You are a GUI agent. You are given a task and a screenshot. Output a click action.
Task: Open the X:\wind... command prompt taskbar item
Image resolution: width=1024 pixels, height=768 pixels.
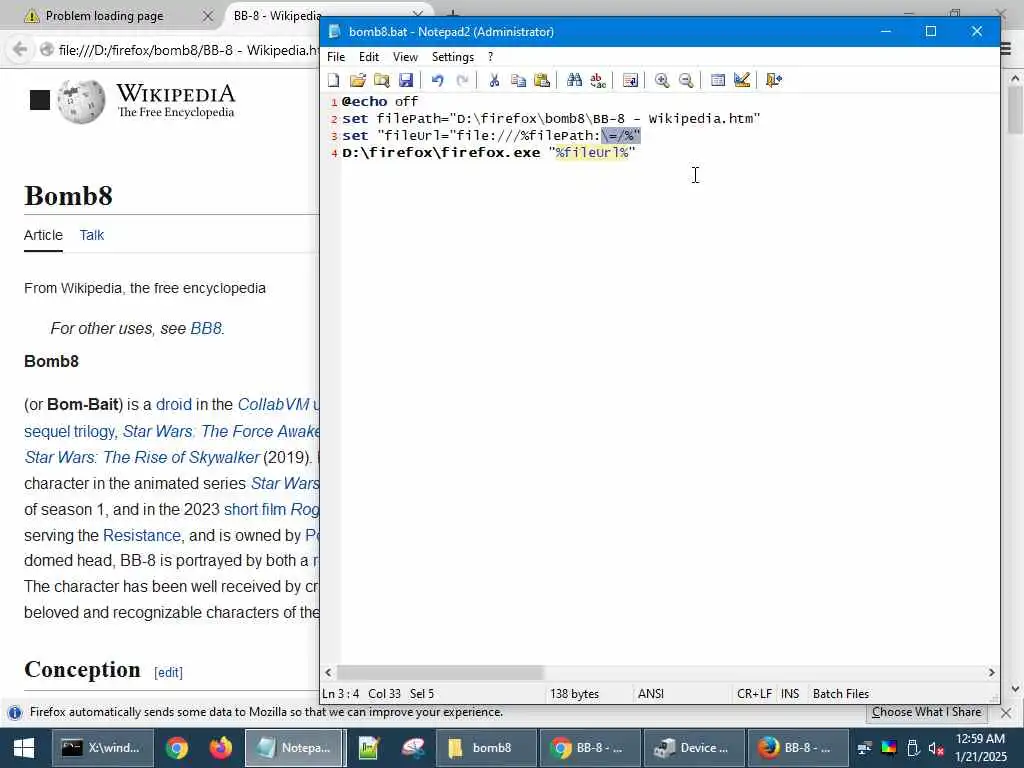[x=103, y=748]
